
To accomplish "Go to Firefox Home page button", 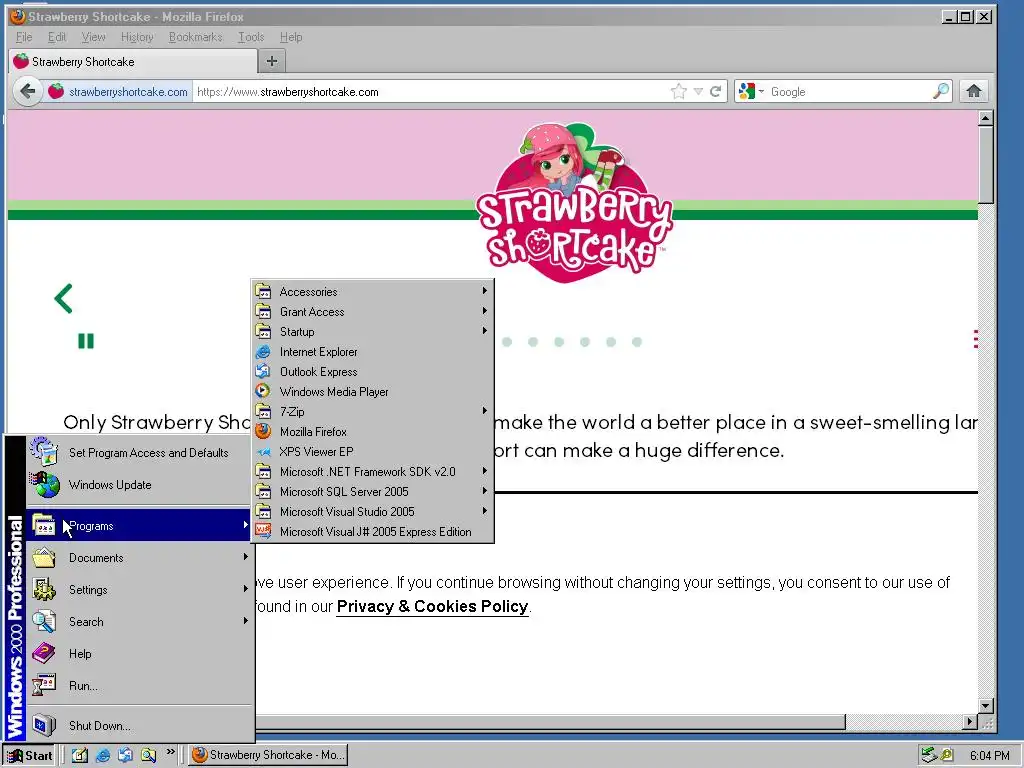I will coord(974,91).
